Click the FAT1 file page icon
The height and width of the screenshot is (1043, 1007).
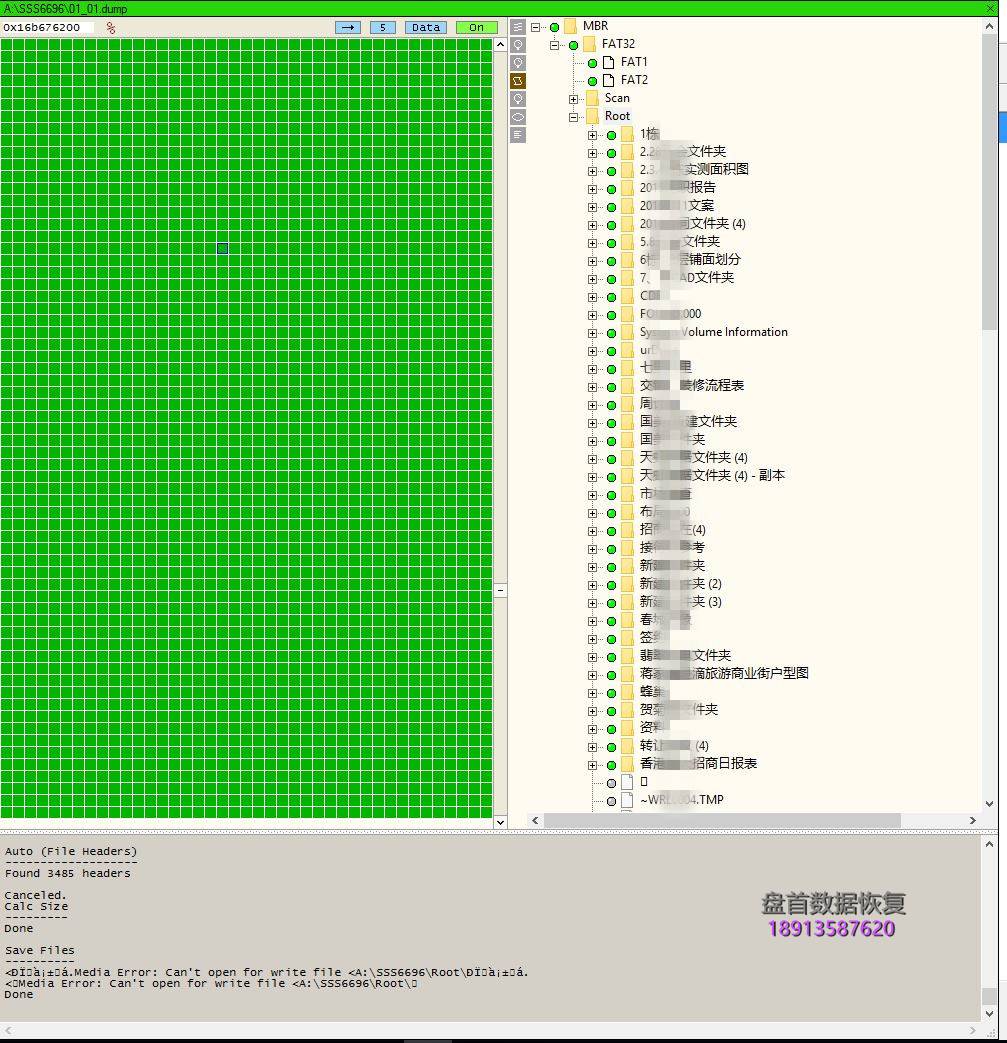608,63
